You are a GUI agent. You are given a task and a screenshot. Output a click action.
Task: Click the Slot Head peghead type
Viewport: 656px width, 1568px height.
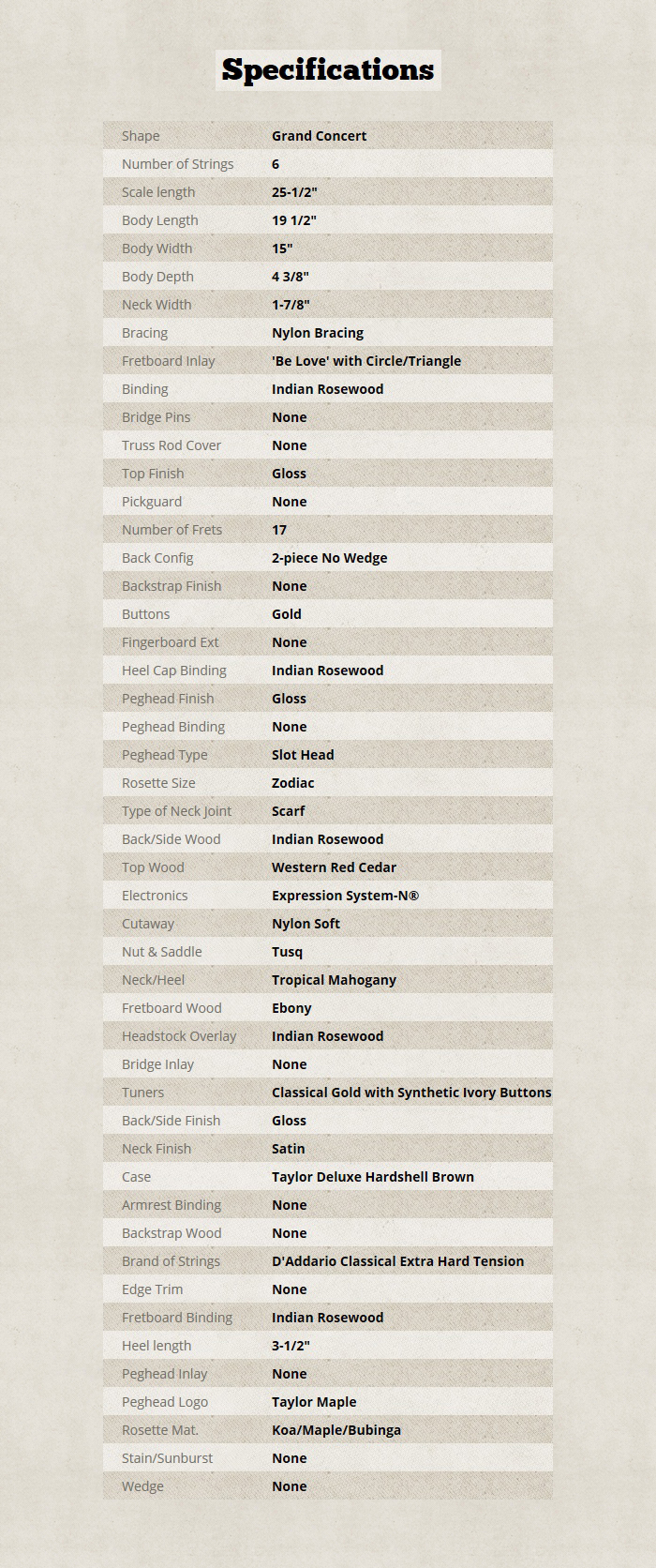tap(303, 755)
